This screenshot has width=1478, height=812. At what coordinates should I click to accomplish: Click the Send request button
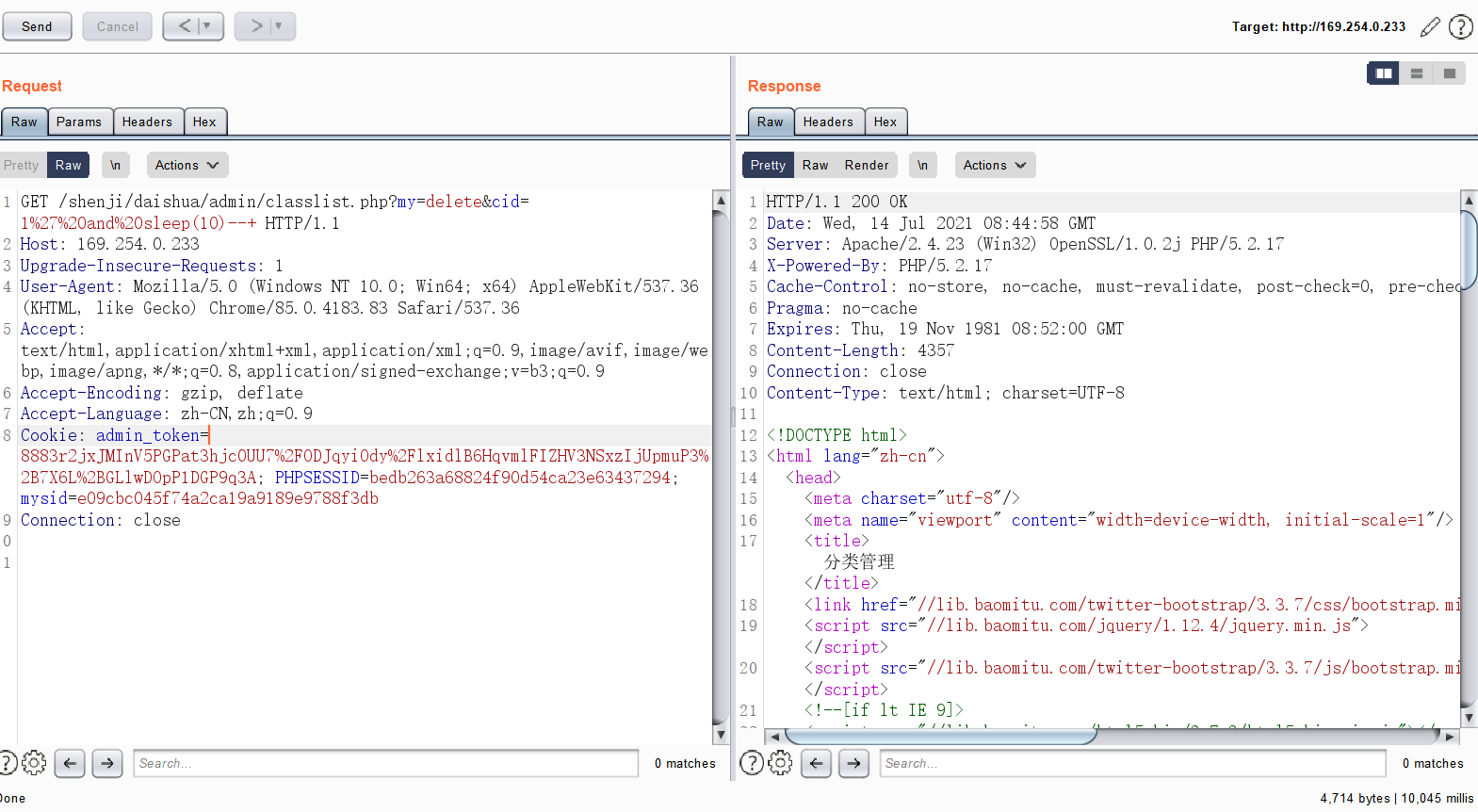tap(37, 26)
